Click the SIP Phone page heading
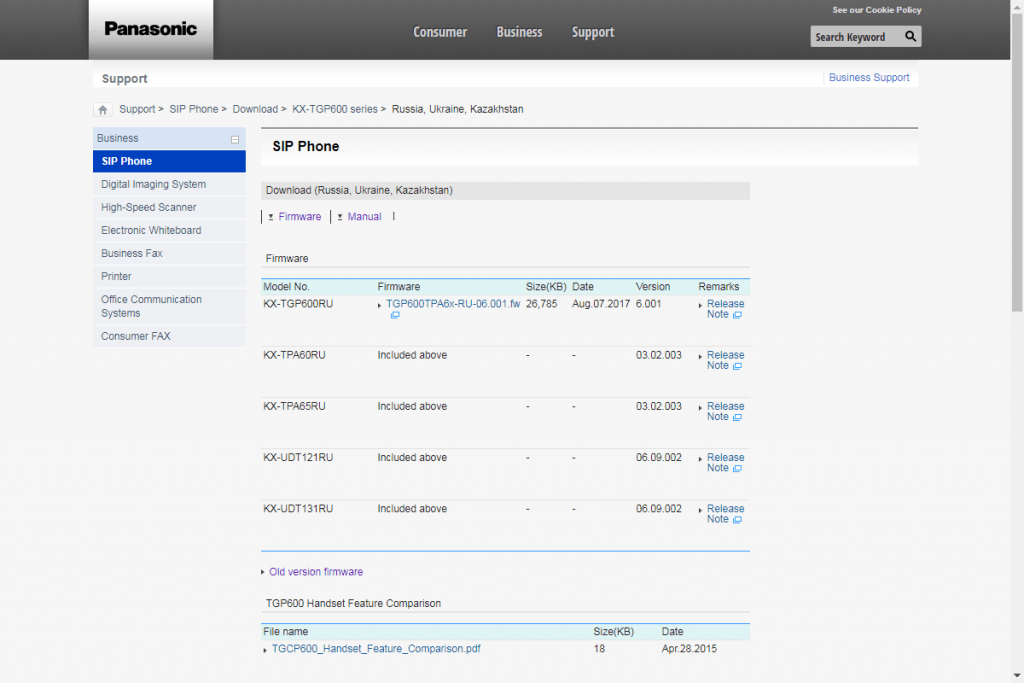 (306, 146)
